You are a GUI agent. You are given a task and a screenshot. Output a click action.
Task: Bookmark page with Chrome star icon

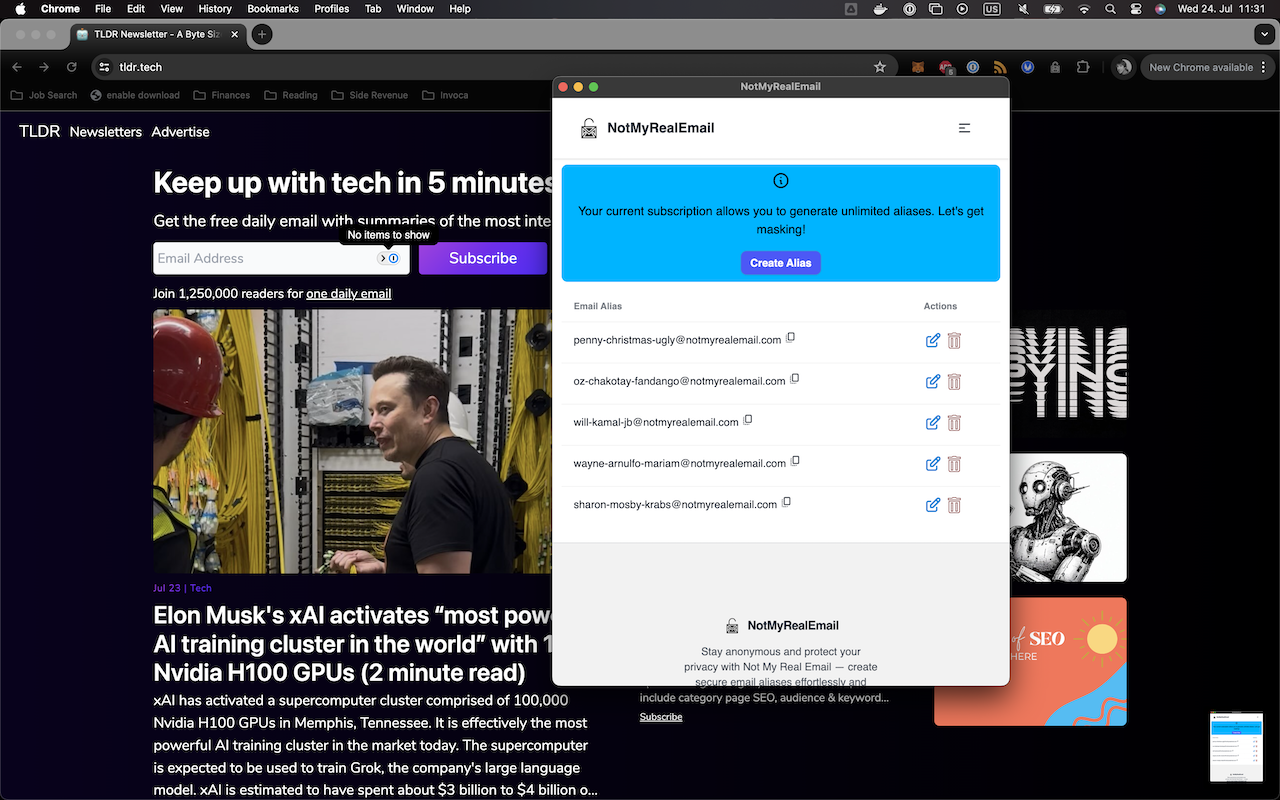click(880, 67)
